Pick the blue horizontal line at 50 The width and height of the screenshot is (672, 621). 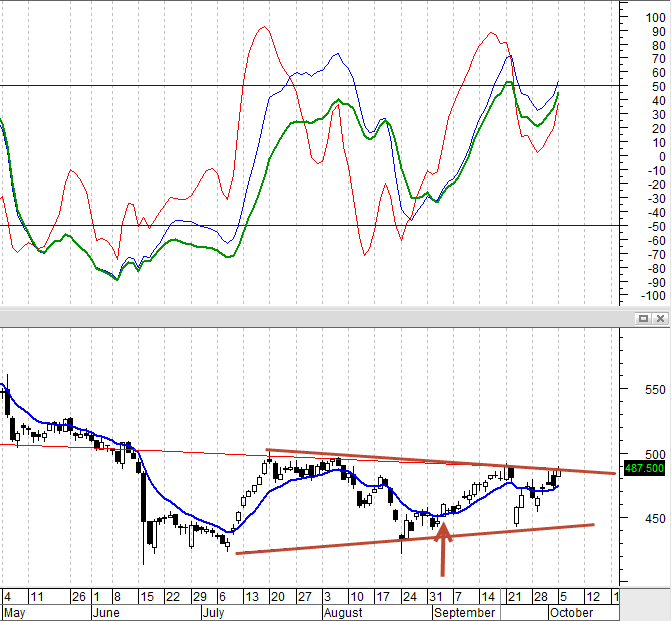click(309, 86)
